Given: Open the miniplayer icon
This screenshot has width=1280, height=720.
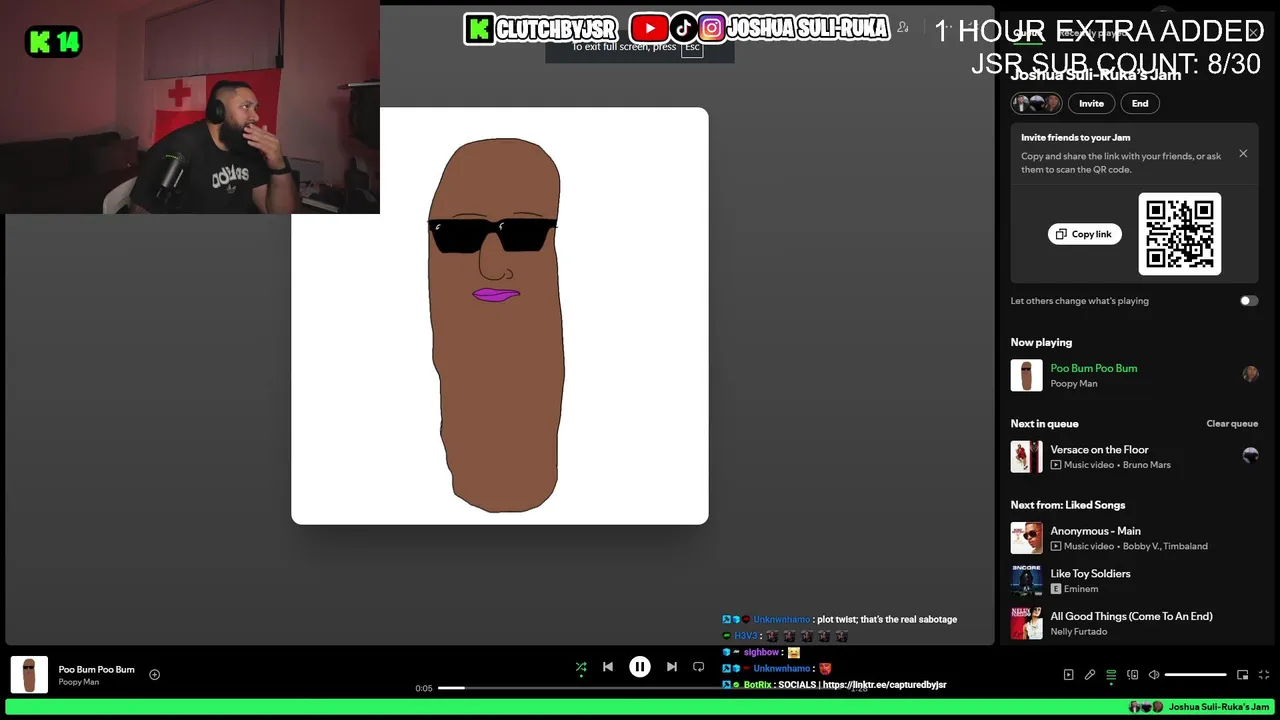Looking at the screenshot, I should [x=1243, y=675].
